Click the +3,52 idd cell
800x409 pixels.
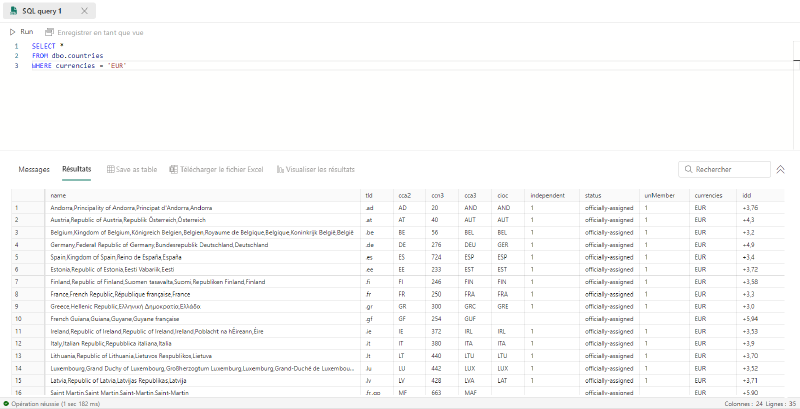click(761, 368)
